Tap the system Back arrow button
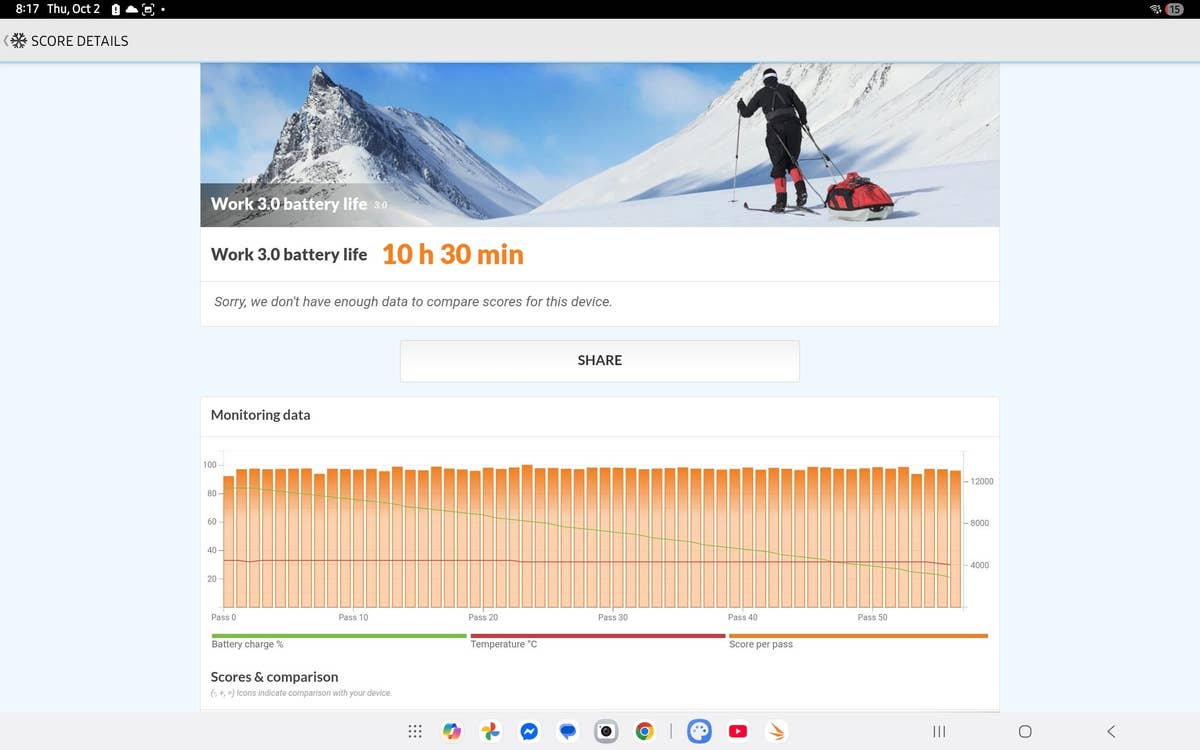The image size is (1200, 750). [x=1110, y=731]
